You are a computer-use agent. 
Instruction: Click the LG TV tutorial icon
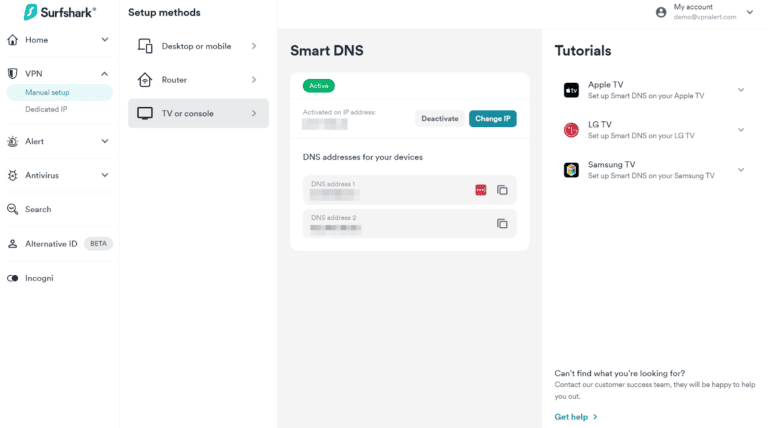point(571,130)
